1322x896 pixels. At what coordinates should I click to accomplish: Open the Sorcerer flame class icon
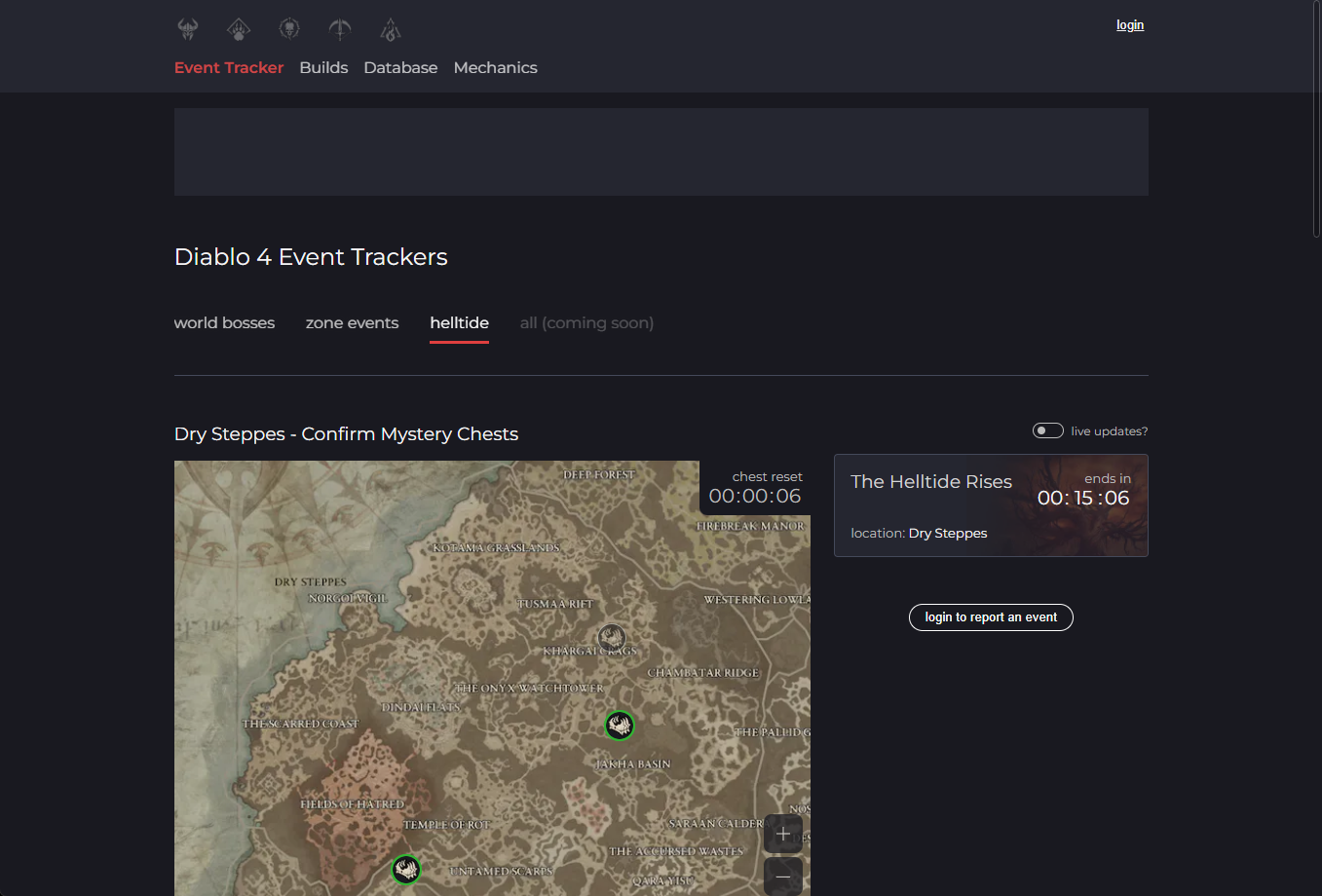(391, 29)
